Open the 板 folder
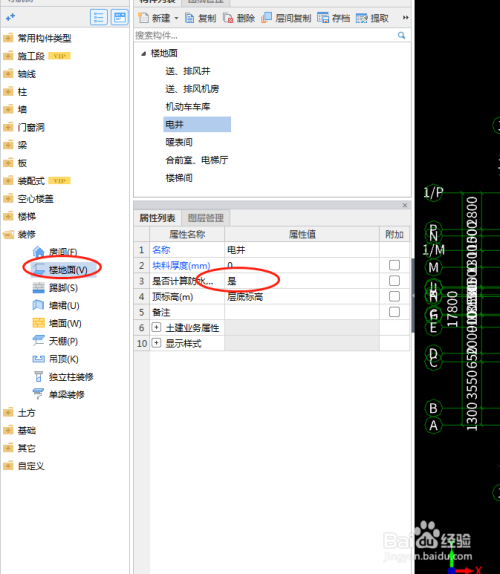Screen dimensions: 500x574 tap(15, 163)
